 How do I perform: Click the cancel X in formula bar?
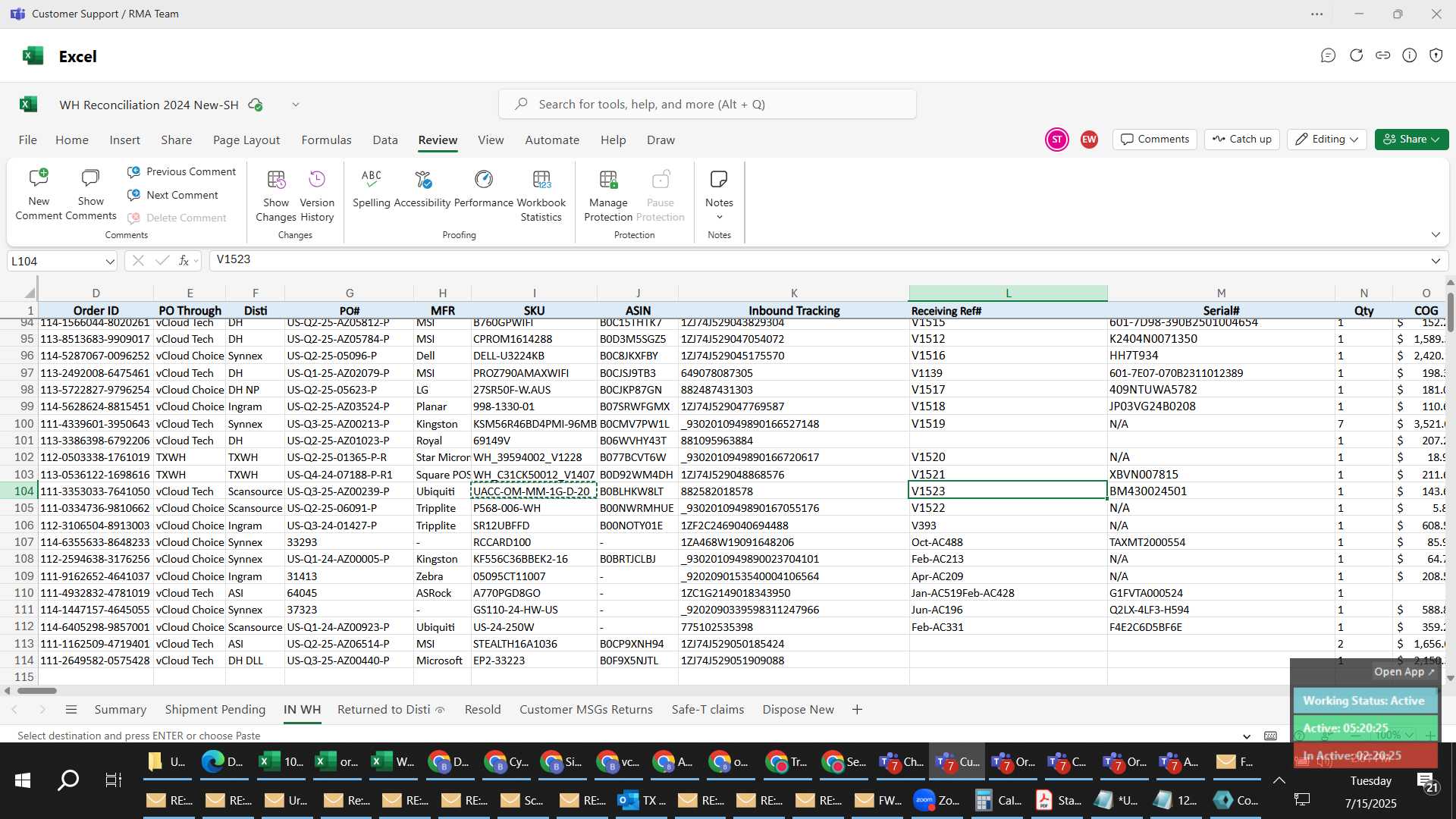(137, 261)
